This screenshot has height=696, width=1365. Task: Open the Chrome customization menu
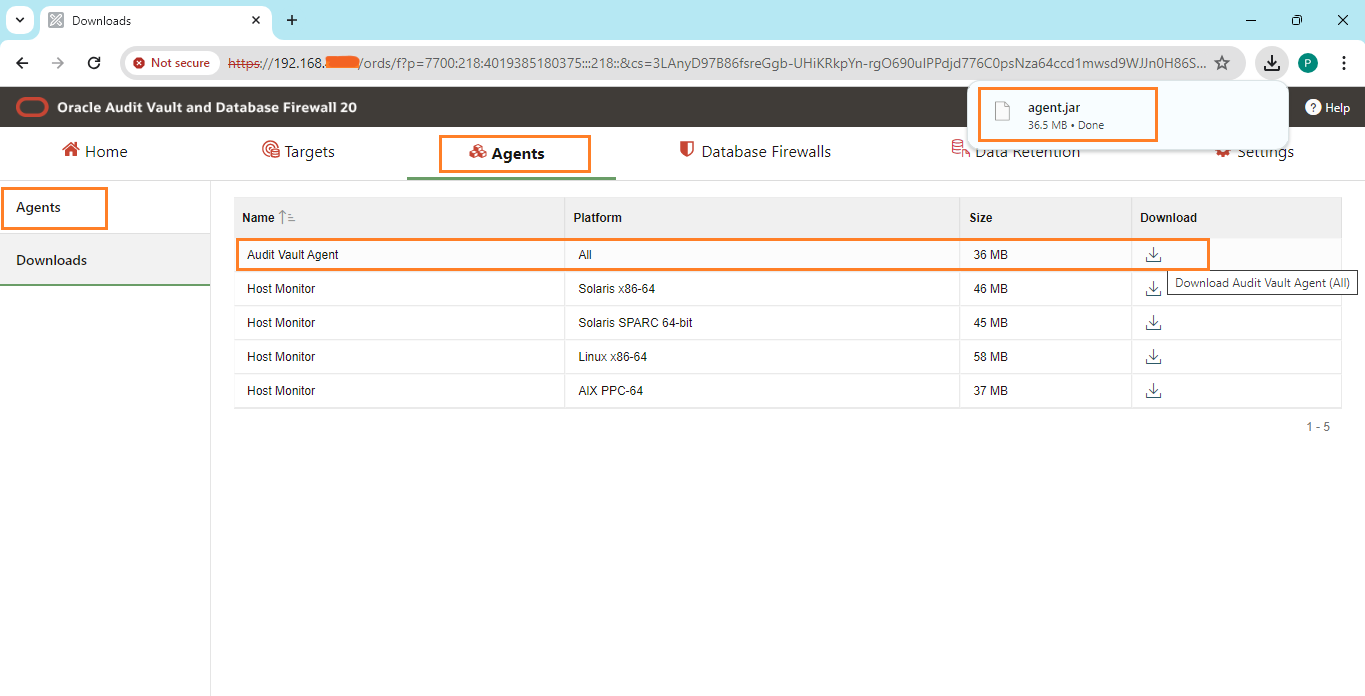point(1344,62)
